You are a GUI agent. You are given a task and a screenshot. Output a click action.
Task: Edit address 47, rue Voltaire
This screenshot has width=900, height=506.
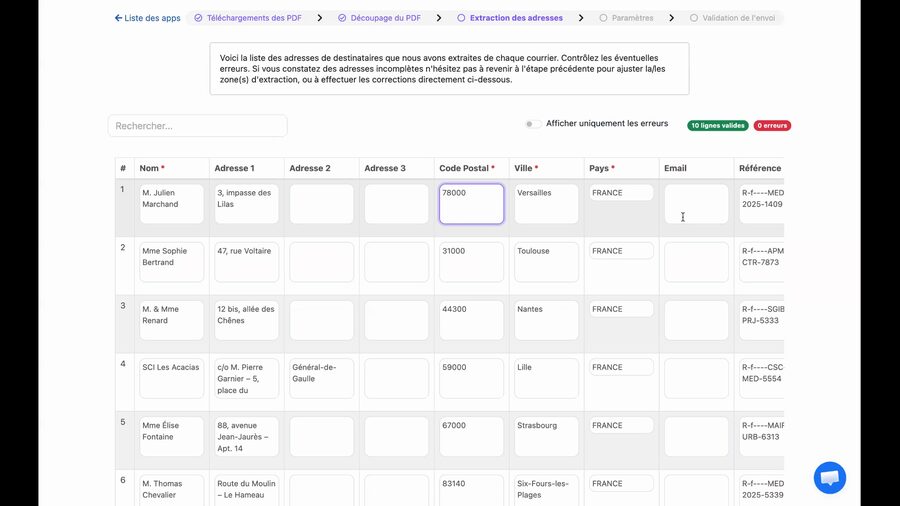pyautogui.click(x=246, y=262)
